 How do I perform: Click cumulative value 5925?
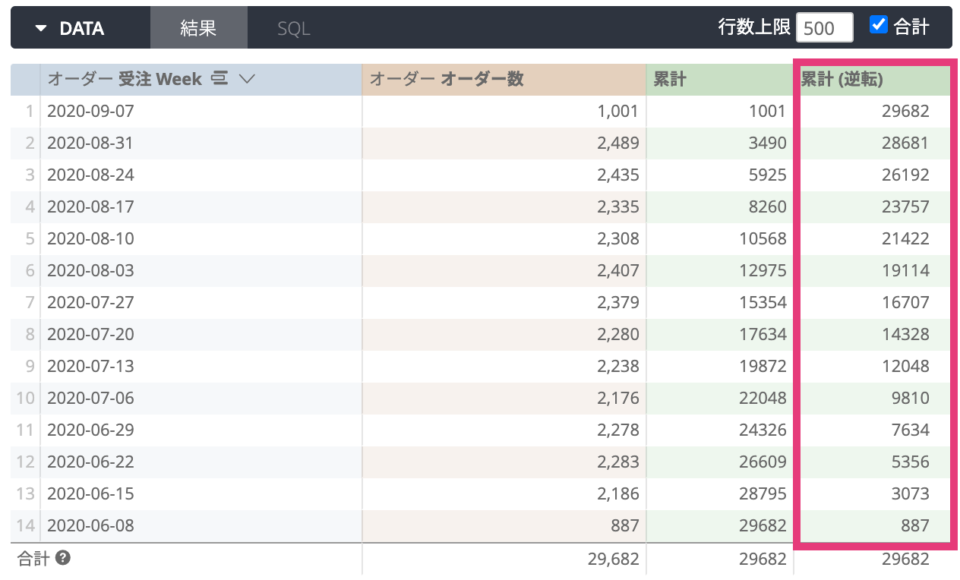(x=767, y=175)
